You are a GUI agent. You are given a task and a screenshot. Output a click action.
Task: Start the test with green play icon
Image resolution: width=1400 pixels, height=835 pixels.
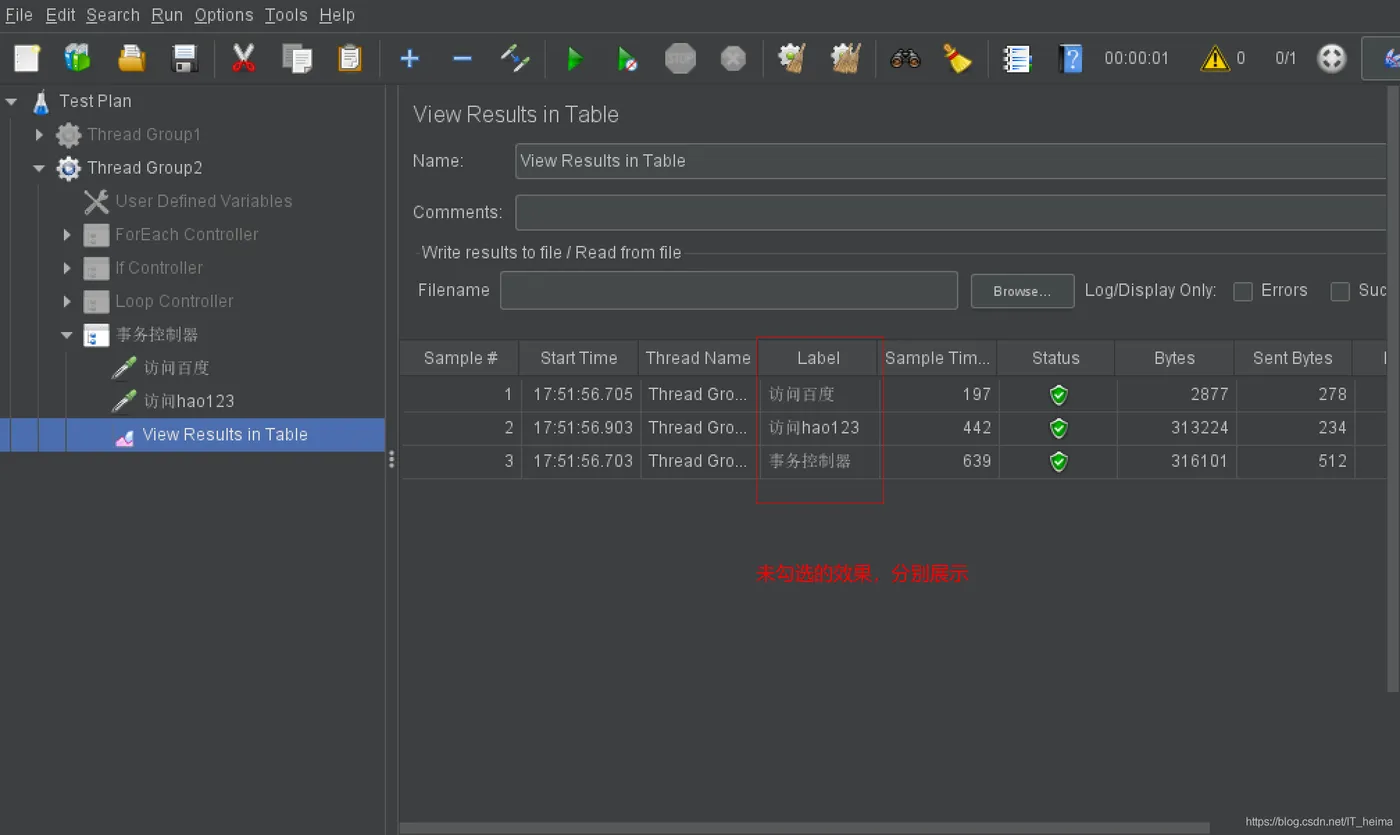click(575, 59)
